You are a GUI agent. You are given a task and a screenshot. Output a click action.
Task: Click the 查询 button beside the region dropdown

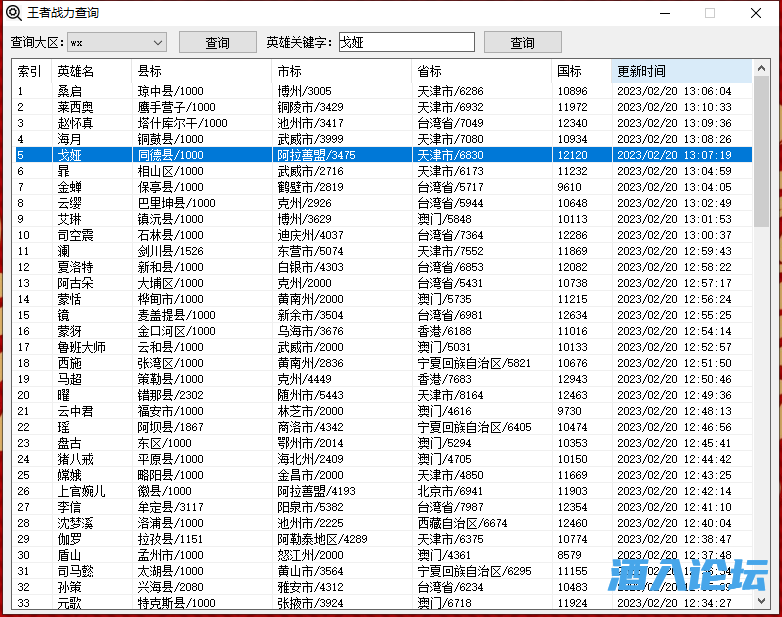pyautogui.click(x=217, y=42)
